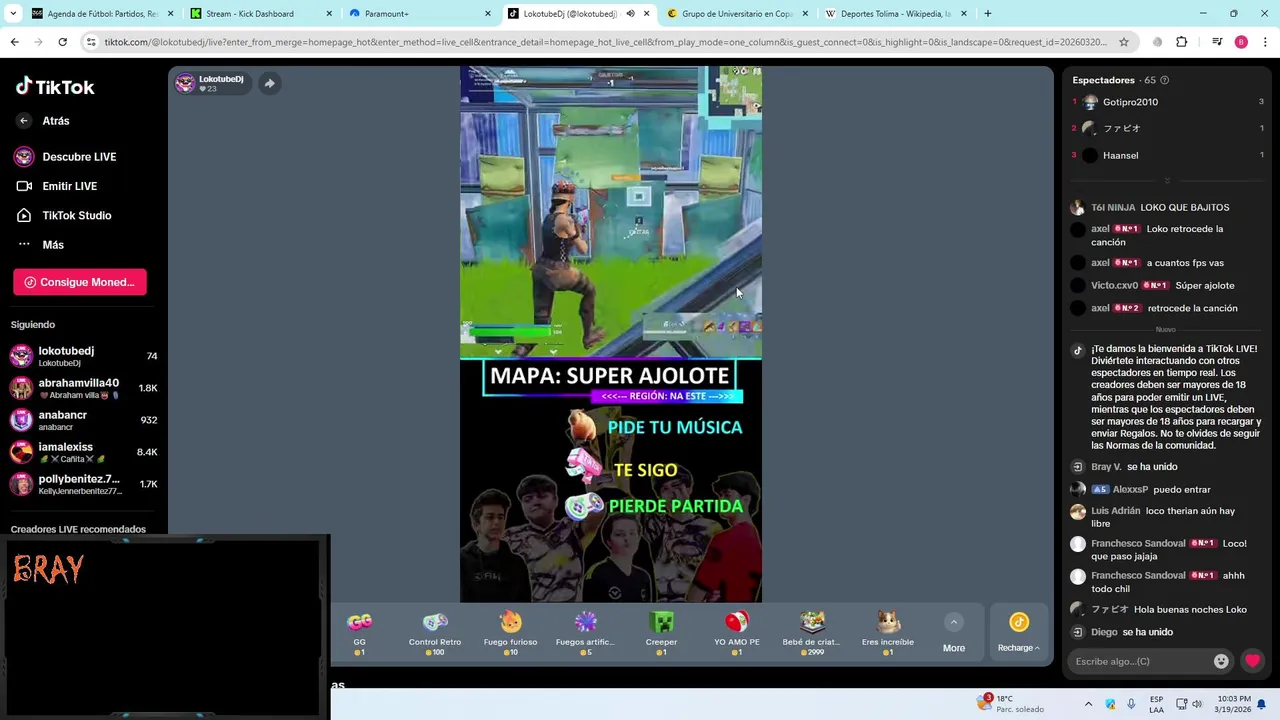
Task: Send the GG gift
Action: 359,633
